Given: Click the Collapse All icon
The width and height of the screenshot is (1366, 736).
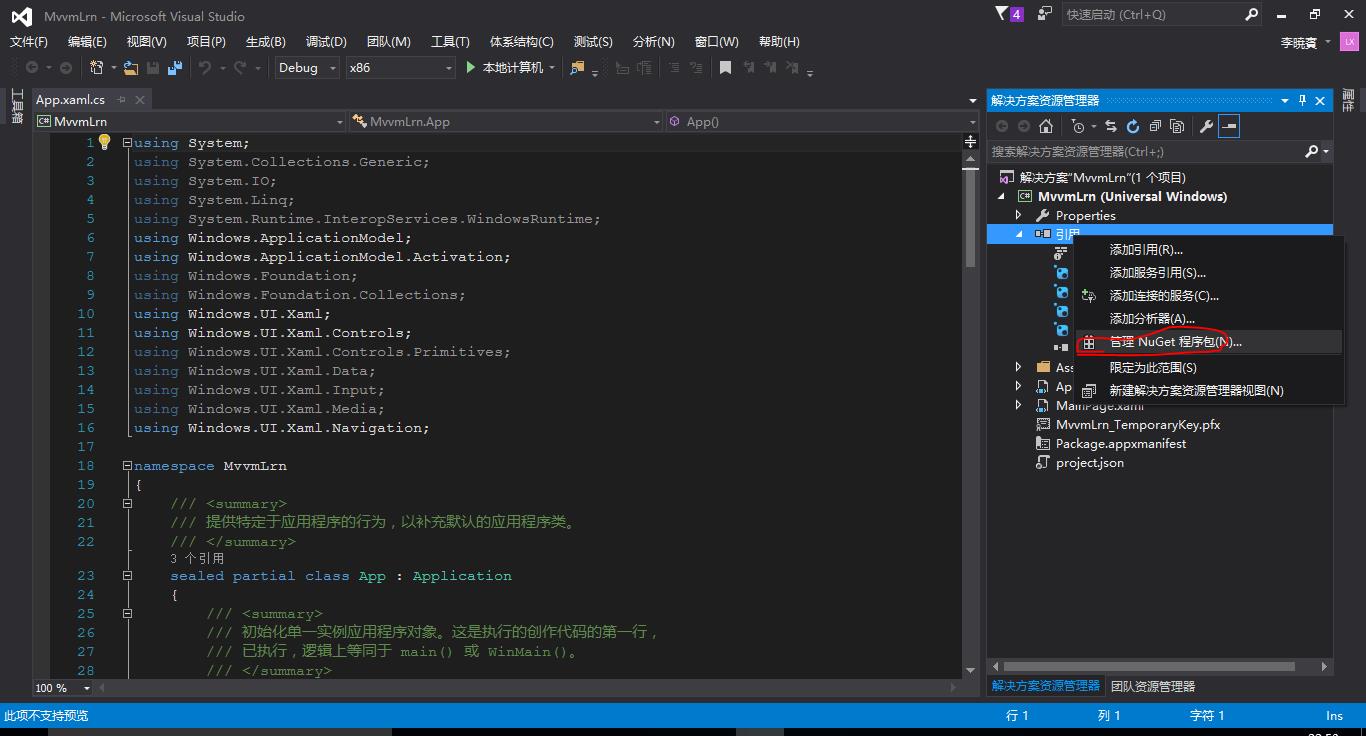Looking at the screenshot, I should coord(1155,126).
